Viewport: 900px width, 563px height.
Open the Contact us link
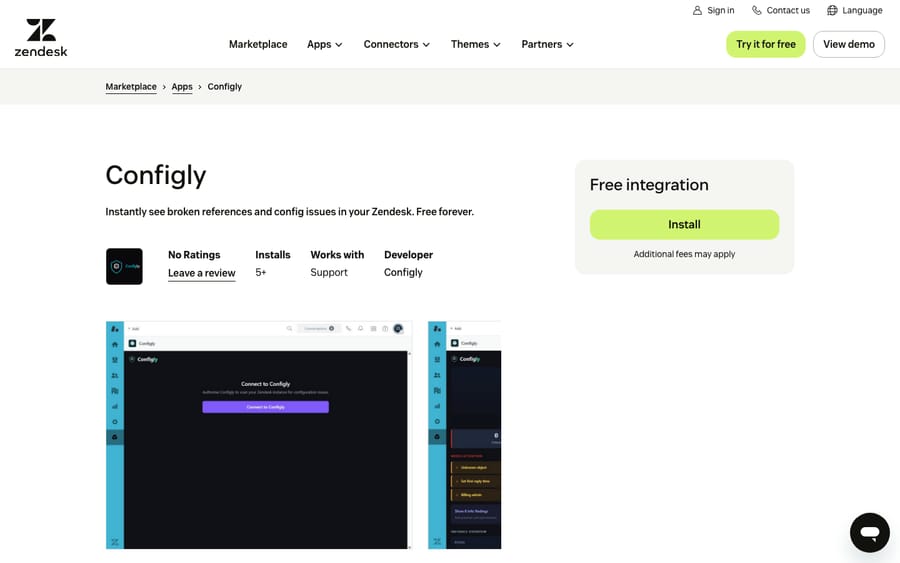pos(781,10)
